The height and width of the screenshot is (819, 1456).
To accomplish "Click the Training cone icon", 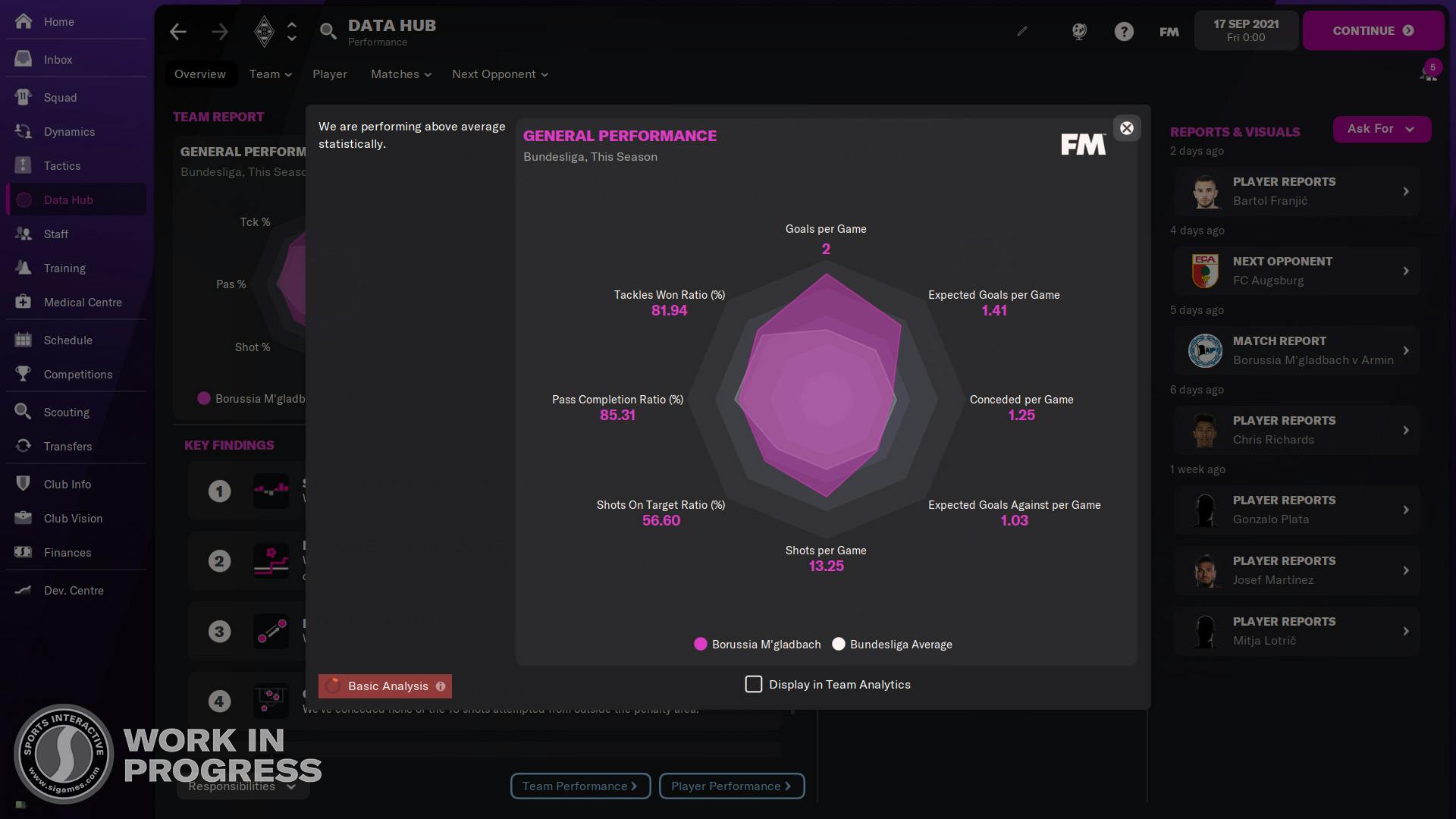I will 24,268.
